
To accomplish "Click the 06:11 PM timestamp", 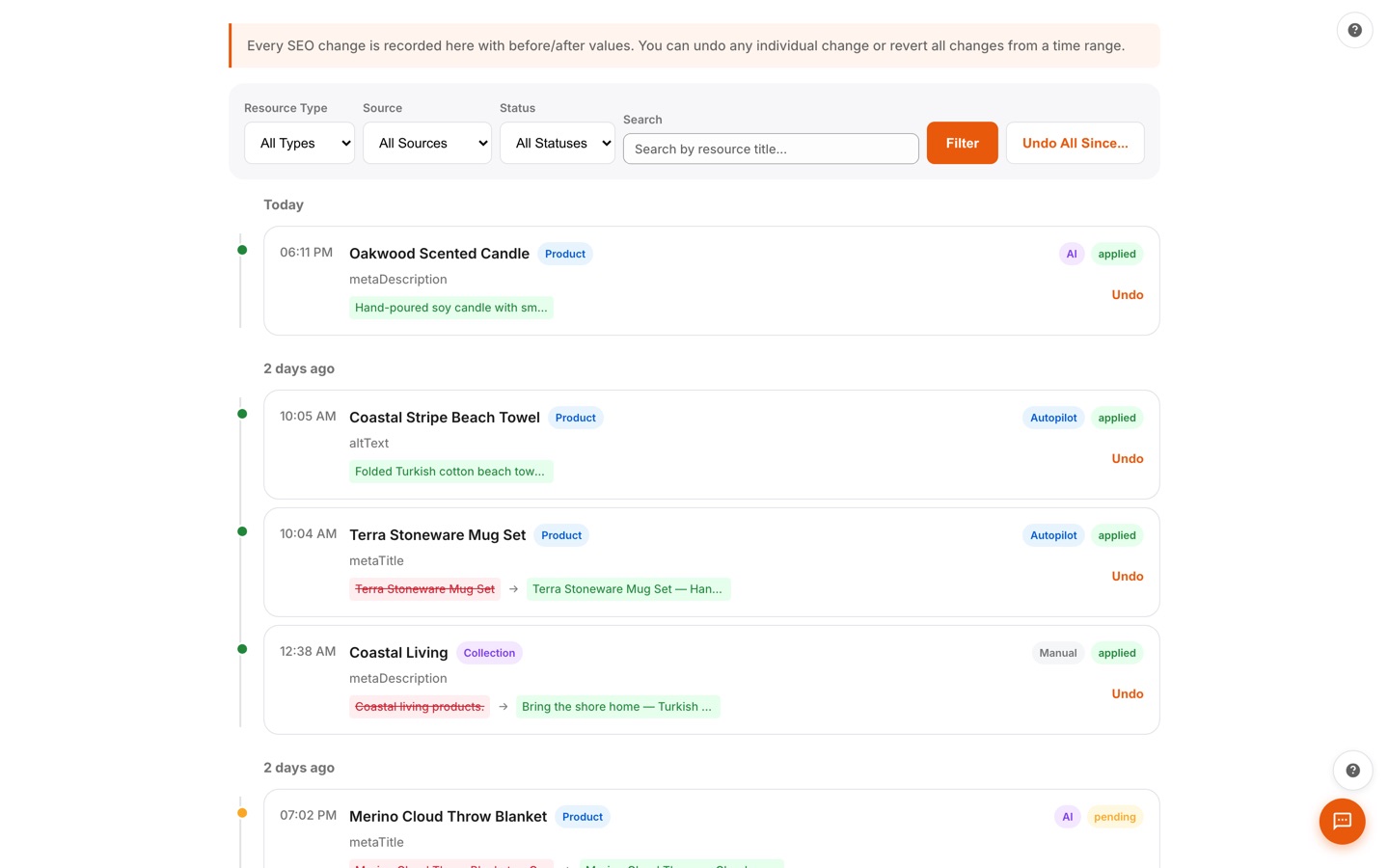I will tap(306, 253).
